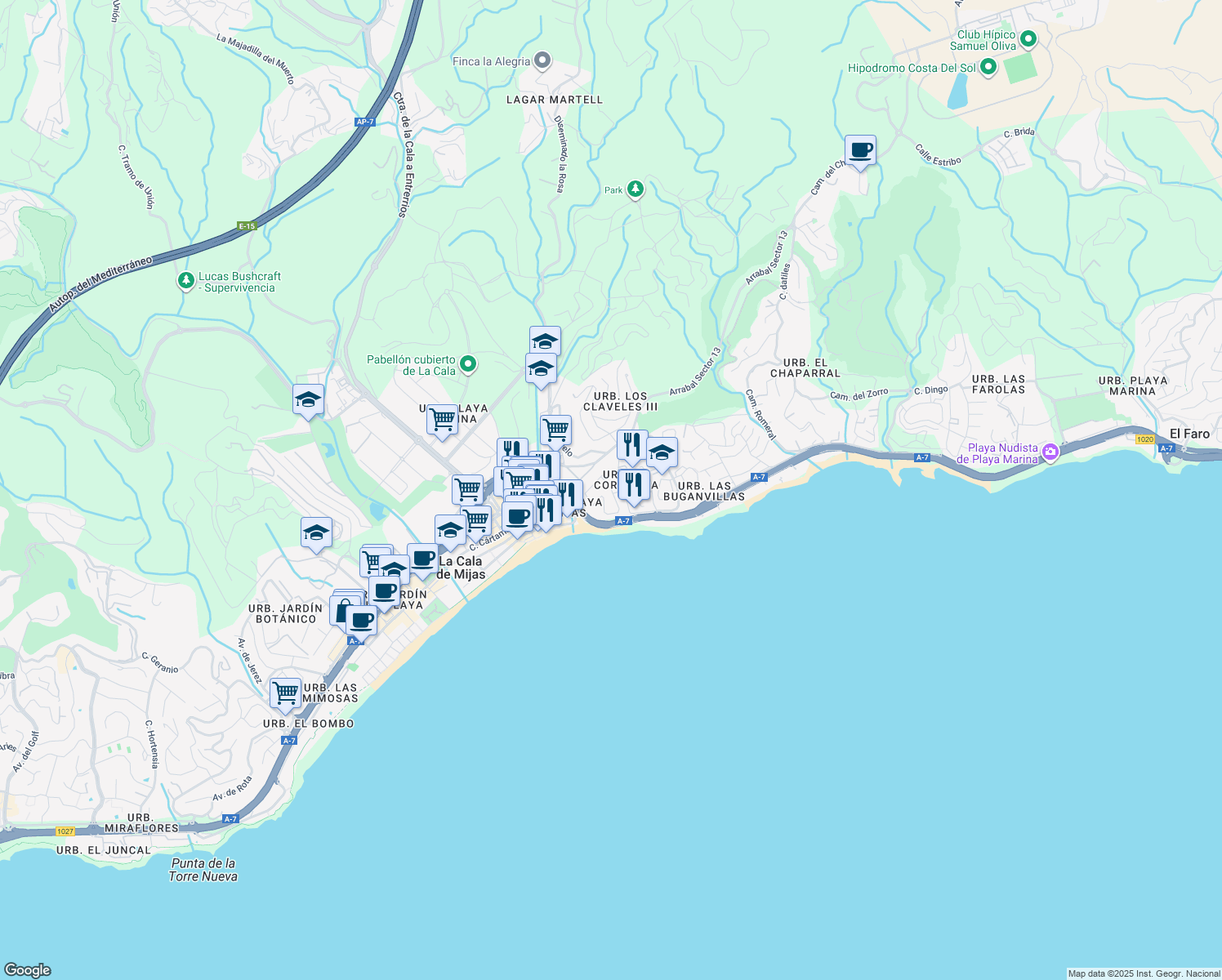
Task: Select the tree marker labeled Park
Action: point(633,189)
